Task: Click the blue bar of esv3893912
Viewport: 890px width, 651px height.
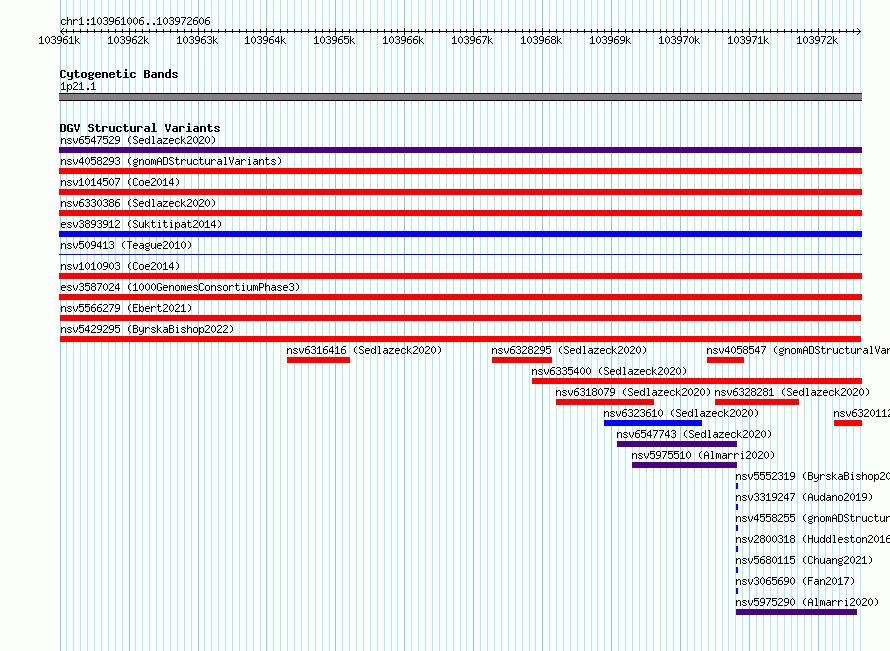Action: click(x=460, y=234)
